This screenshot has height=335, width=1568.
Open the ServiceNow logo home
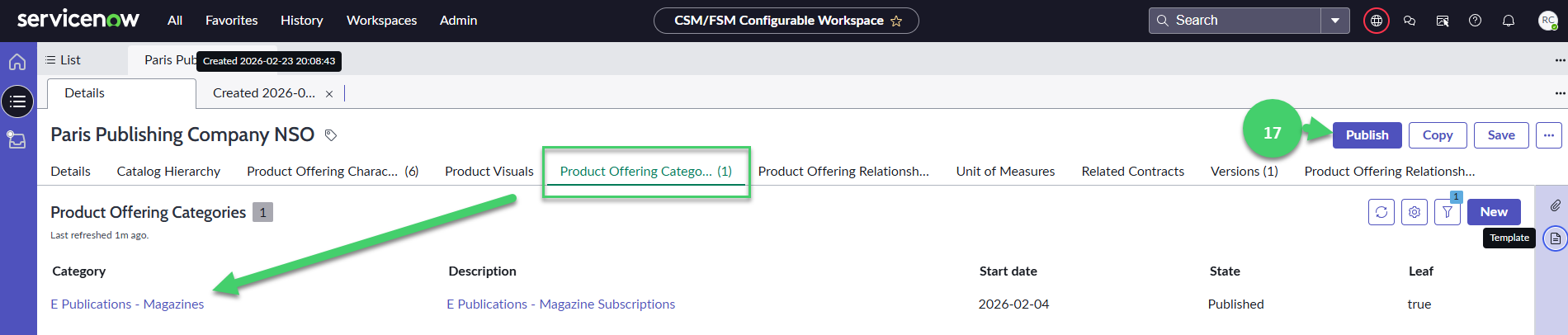(78, 20)
